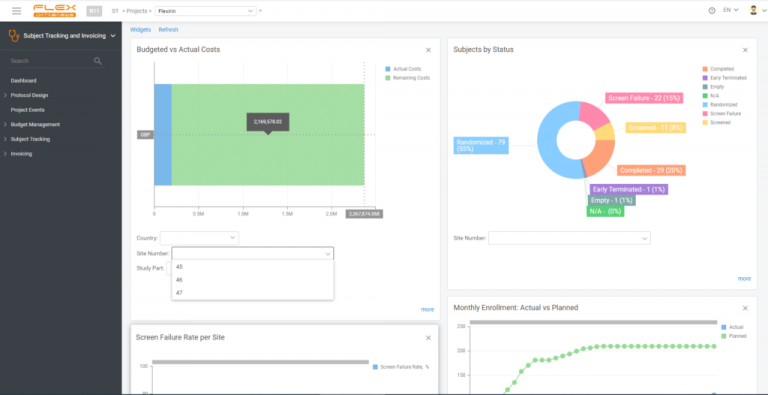Close the Screen Failure Rate per Site widget
768x395 pixels.
429,338
